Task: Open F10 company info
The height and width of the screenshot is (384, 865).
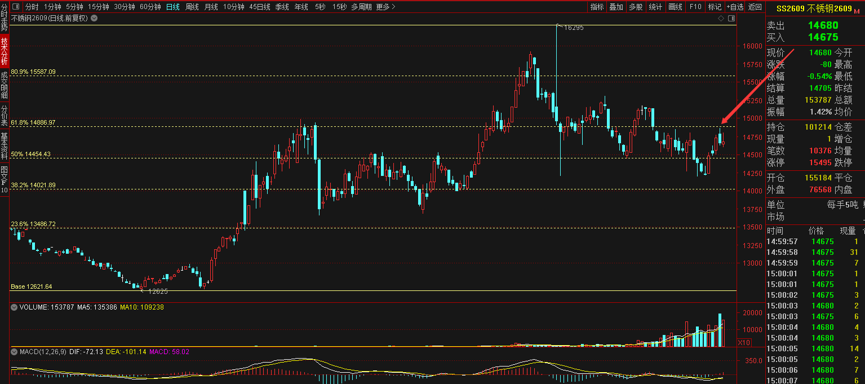Action: pos(695,7)
